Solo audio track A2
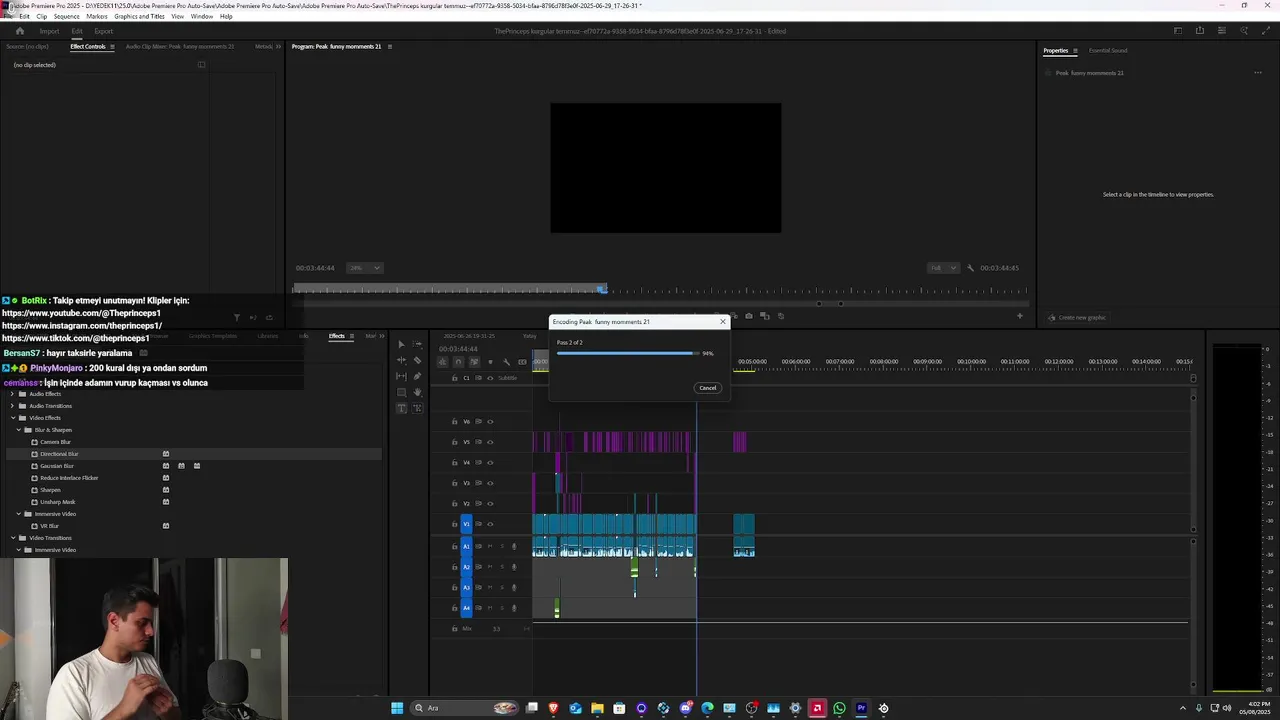1280x720 pixels. (x=502, y=567)
